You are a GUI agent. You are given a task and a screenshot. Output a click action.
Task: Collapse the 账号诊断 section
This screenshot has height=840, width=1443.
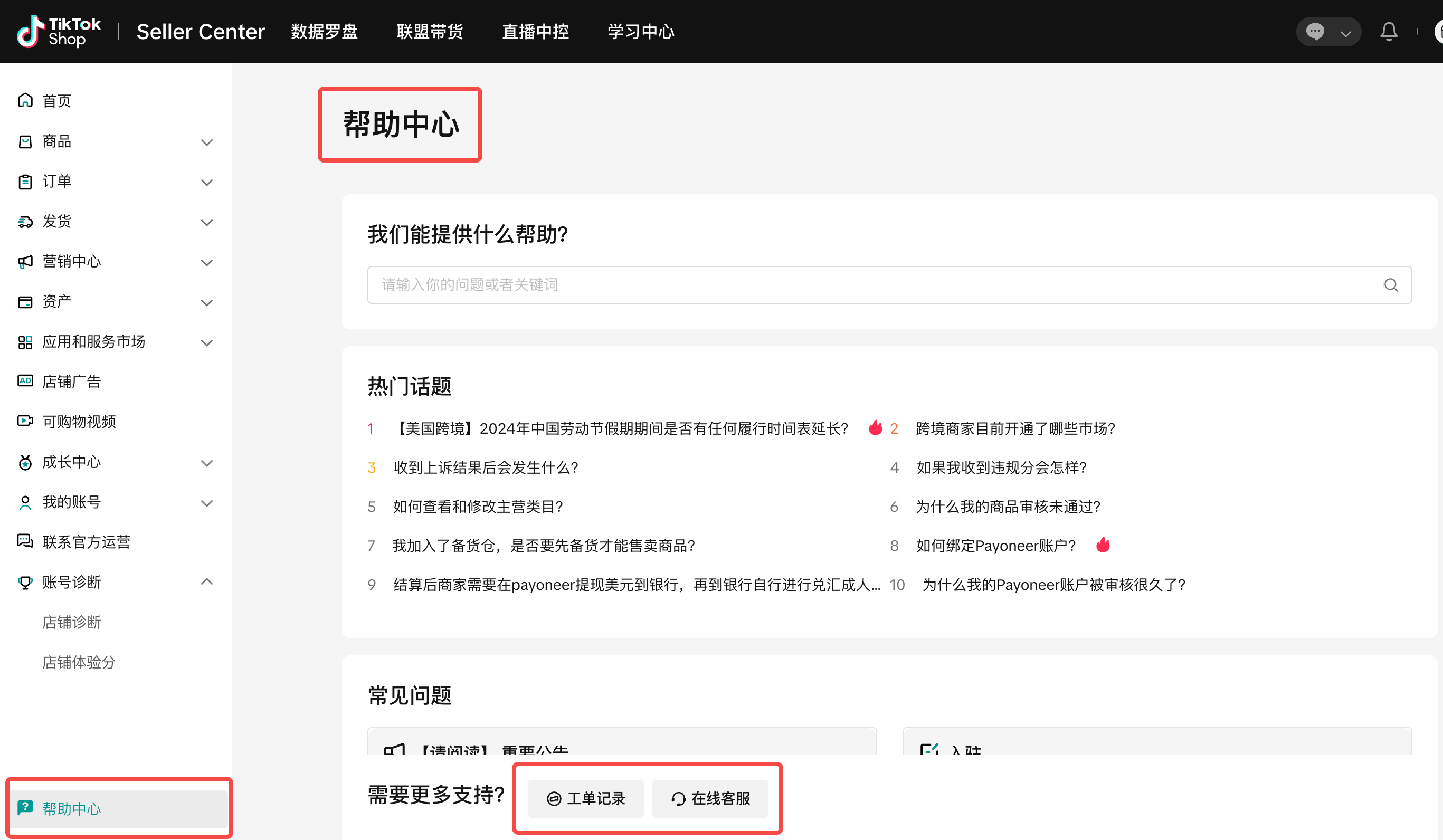click(207, 582)
